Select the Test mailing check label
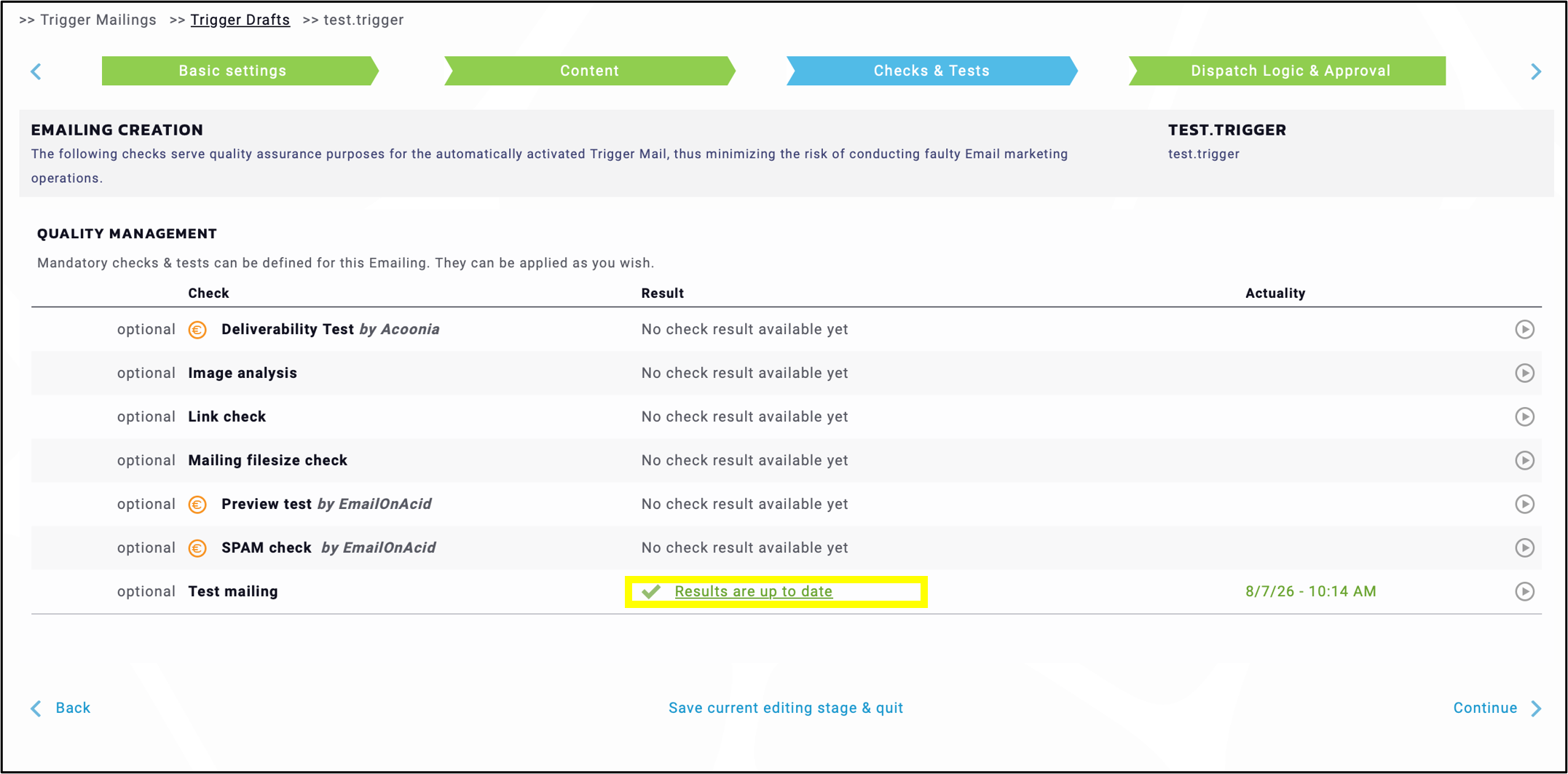Screen dimensions: 1568x774 point(233,591)
